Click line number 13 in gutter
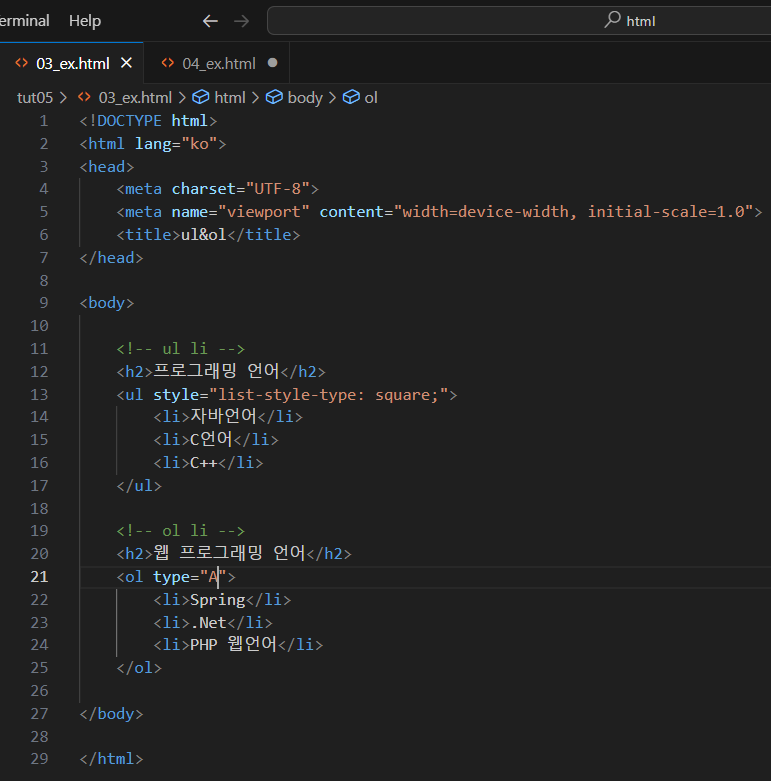The image size is (771, 781). (x=39, y=395)
